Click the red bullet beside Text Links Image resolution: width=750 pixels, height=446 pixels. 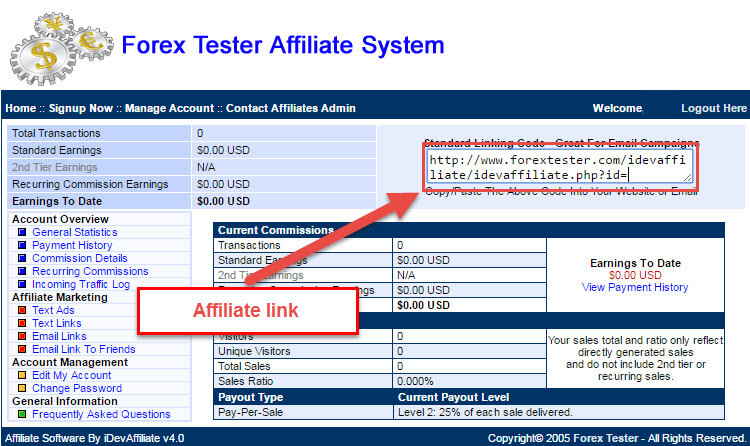(22, 323)
